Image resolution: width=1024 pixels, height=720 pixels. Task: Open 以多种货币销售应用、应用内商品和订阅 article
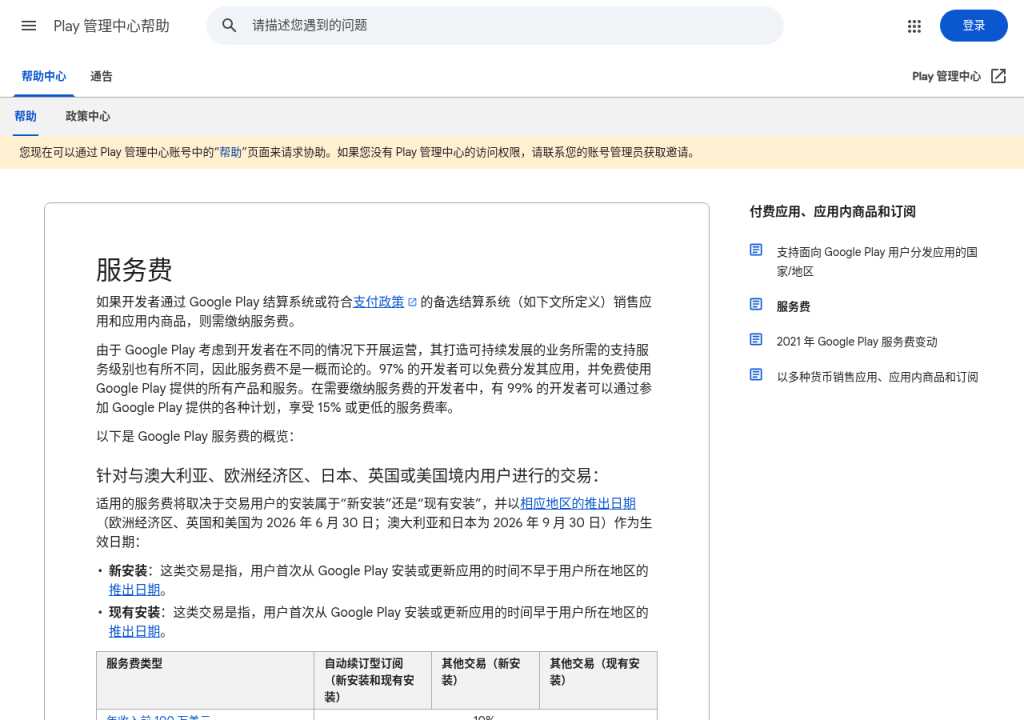coord(877,377)
